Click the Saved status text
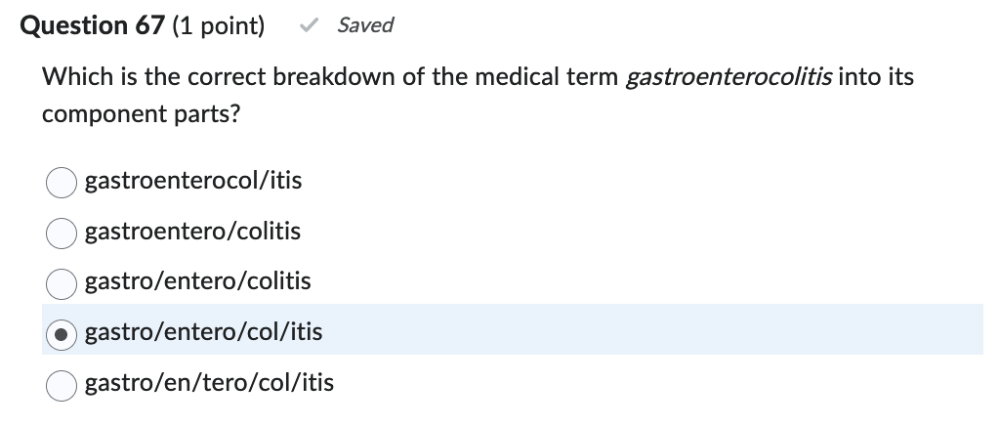This screenshot has height=426, width=1000. [x=365, y=26]
